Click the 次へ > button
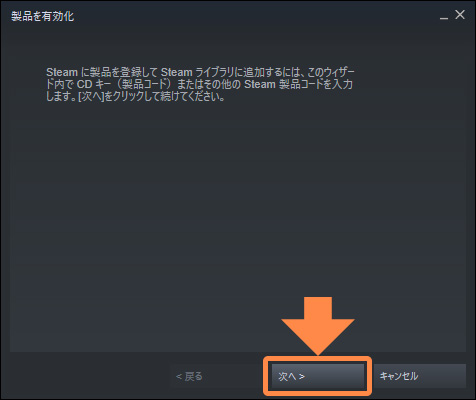This screenshot has width=476, height=400. pyautogui.click(x=318, y=376)
